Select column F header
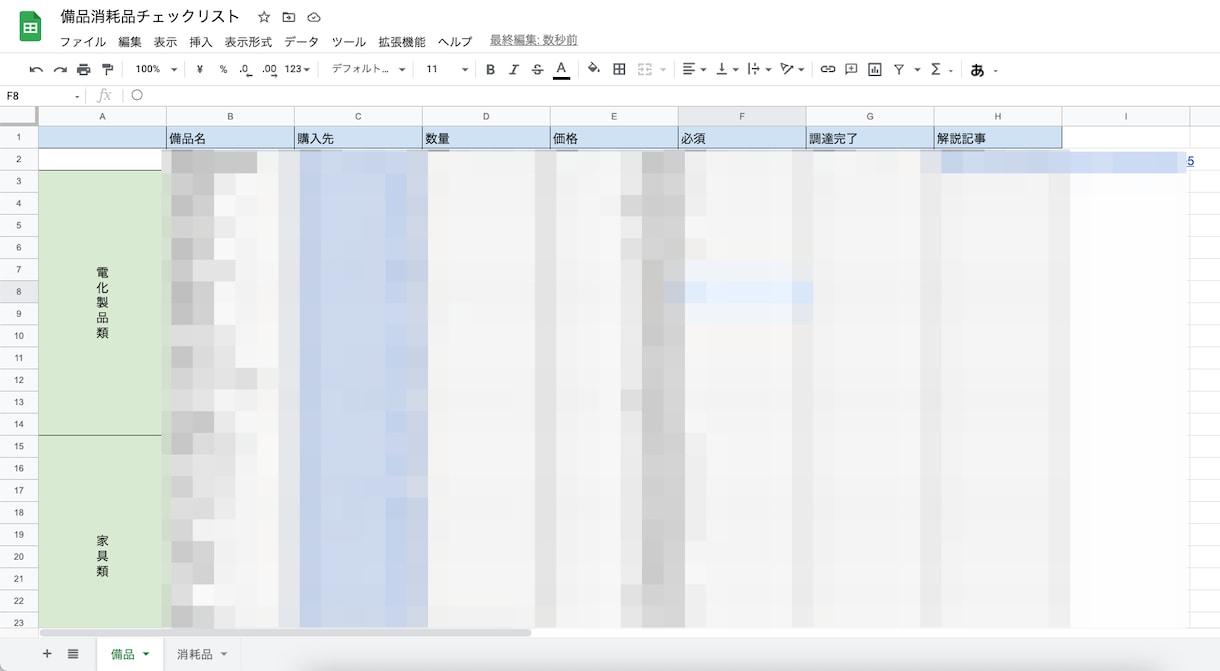 click(x=742, y=116)
